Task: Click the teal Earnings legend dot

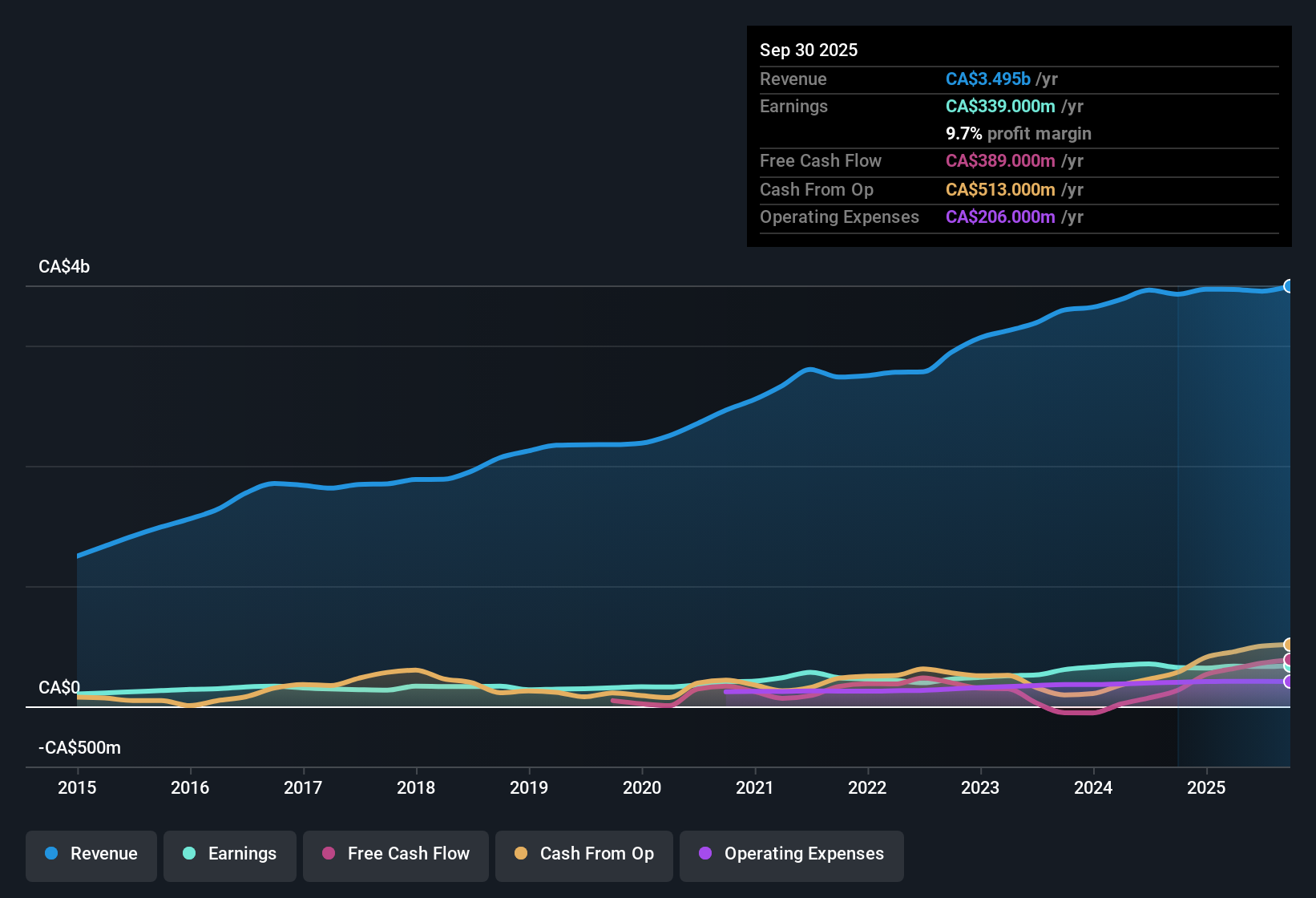Action: click(189, 853)
